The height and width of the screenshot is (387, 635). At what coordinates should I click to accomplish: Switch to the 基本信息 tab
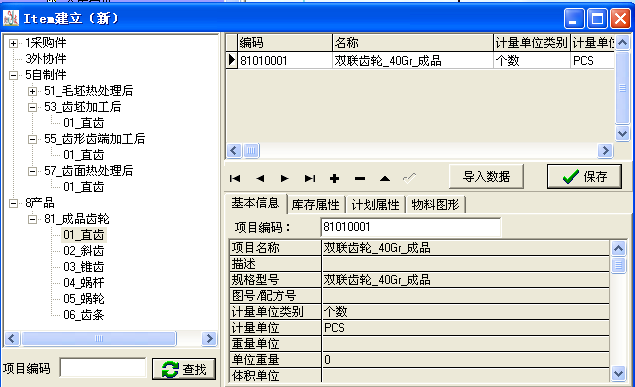(x=256, y=203)
